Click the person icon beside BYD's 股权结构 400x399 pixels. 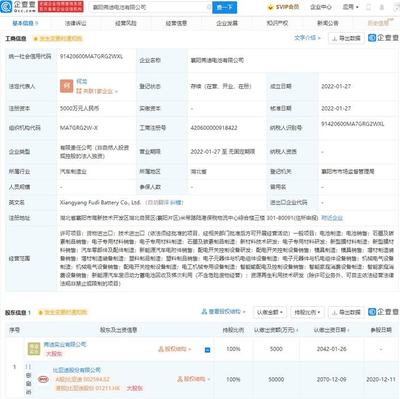(180, 379)
